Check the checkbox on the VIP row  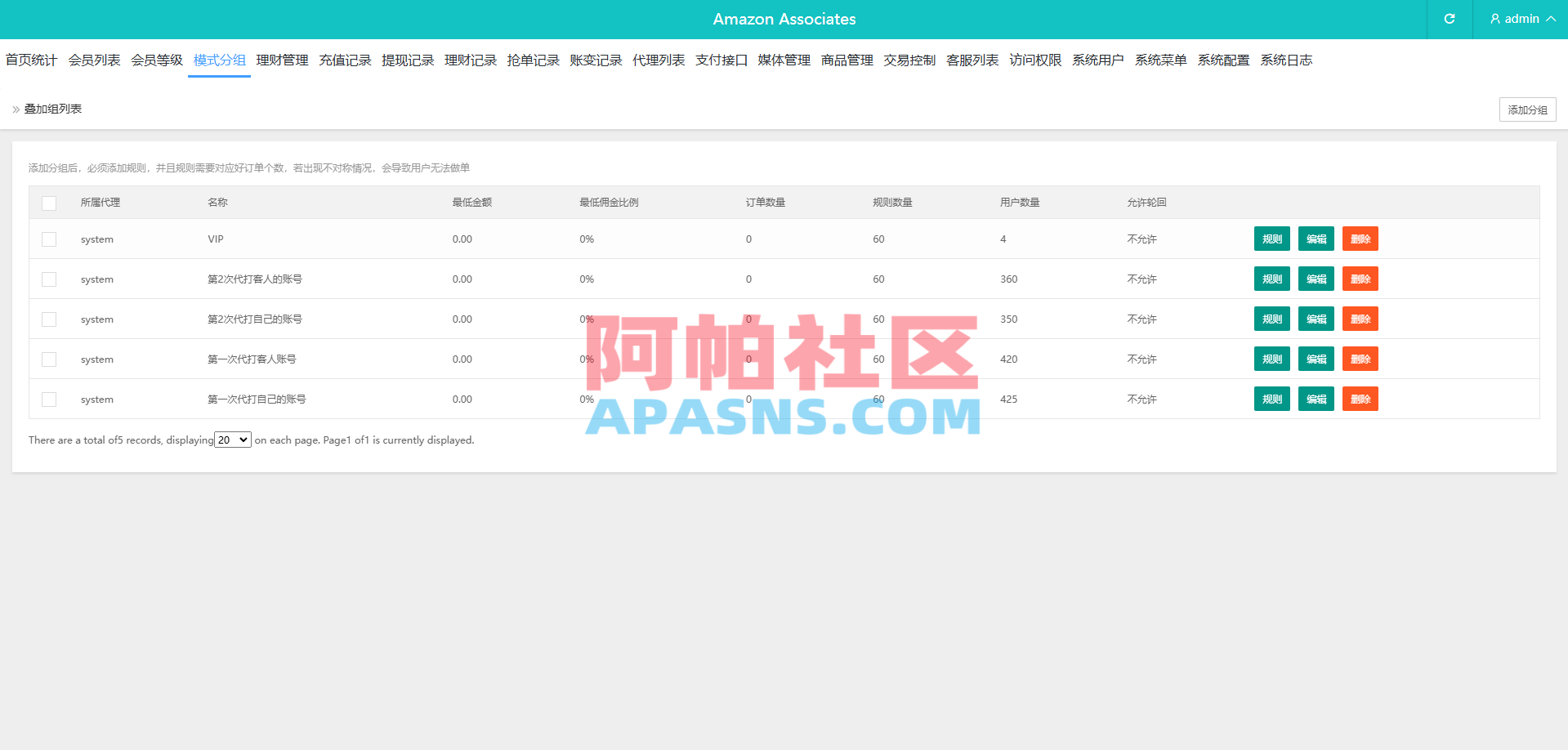coord(49,239)
